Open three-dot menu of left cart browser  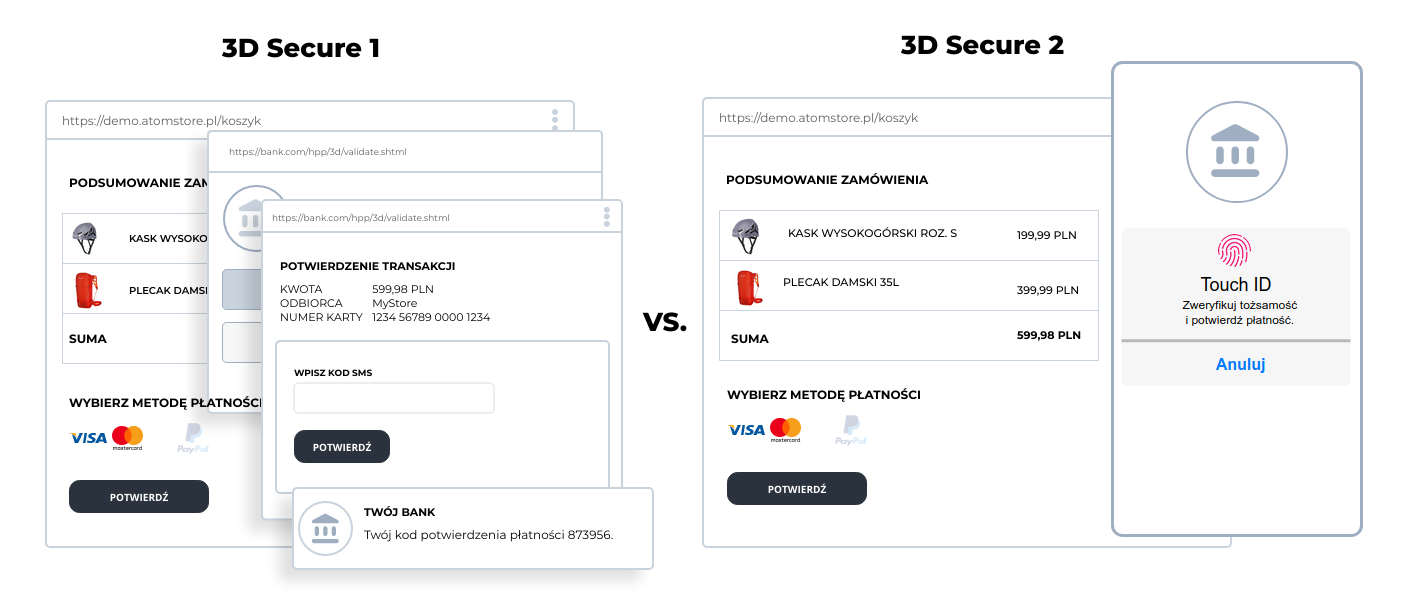point(555,120)
